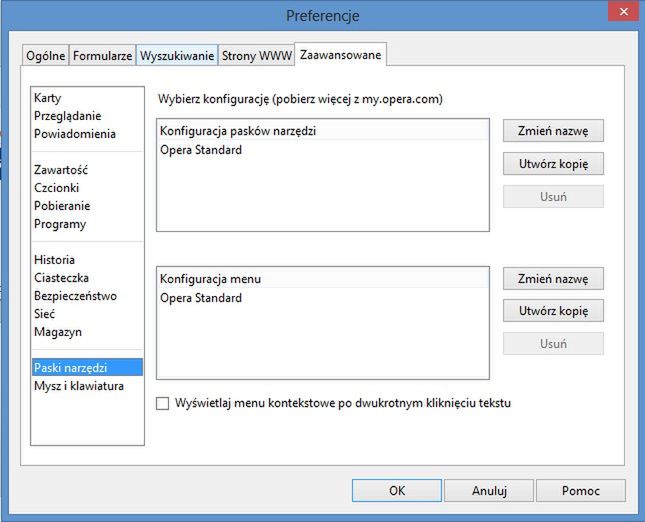Click Zmień nazwę for menu configuration
Image resolution: width=645 pixels, height=522 pixels.
click(553, 279)
